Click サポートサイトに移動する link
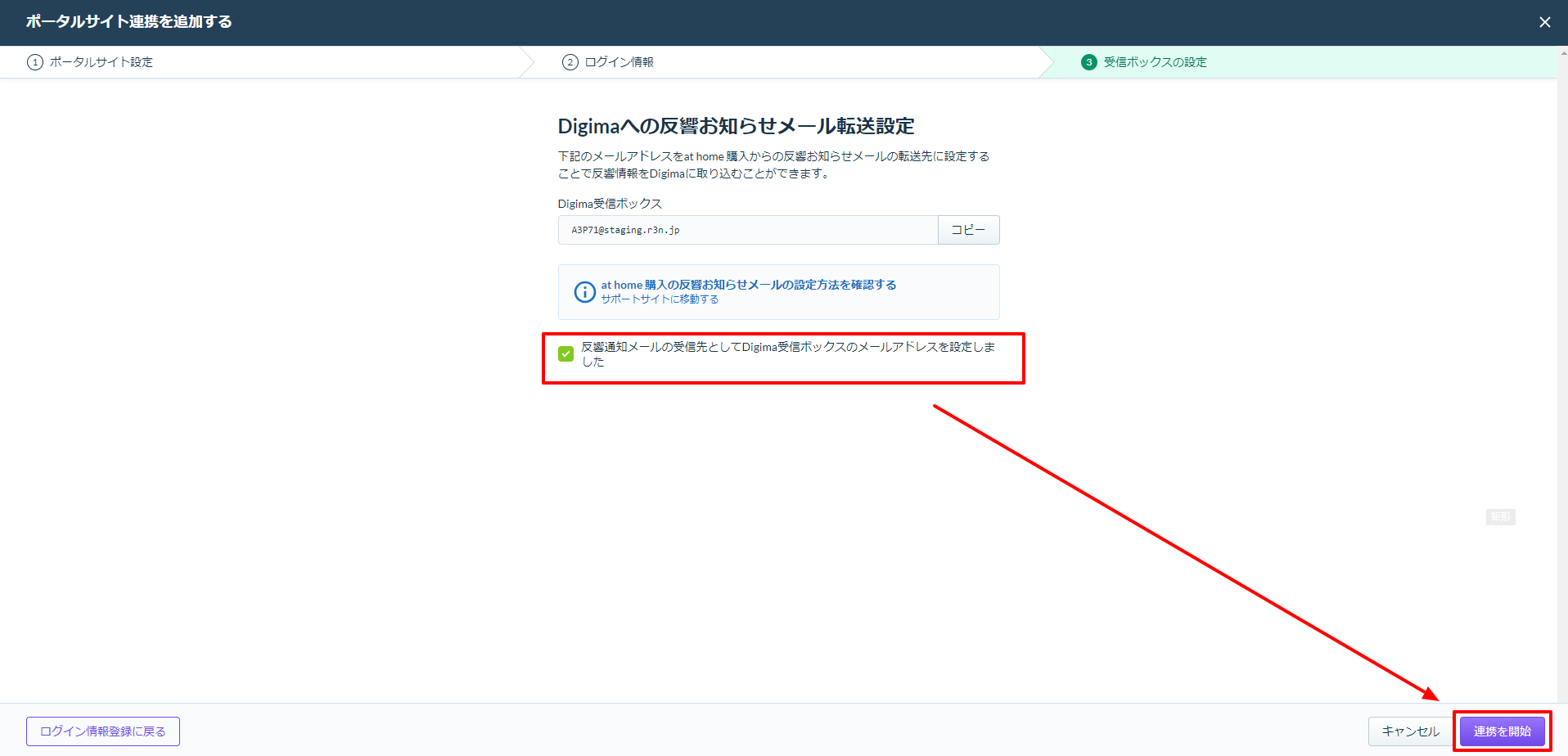Image resolution: width=1568 pixels, height=756 pixels. point(660,299)
